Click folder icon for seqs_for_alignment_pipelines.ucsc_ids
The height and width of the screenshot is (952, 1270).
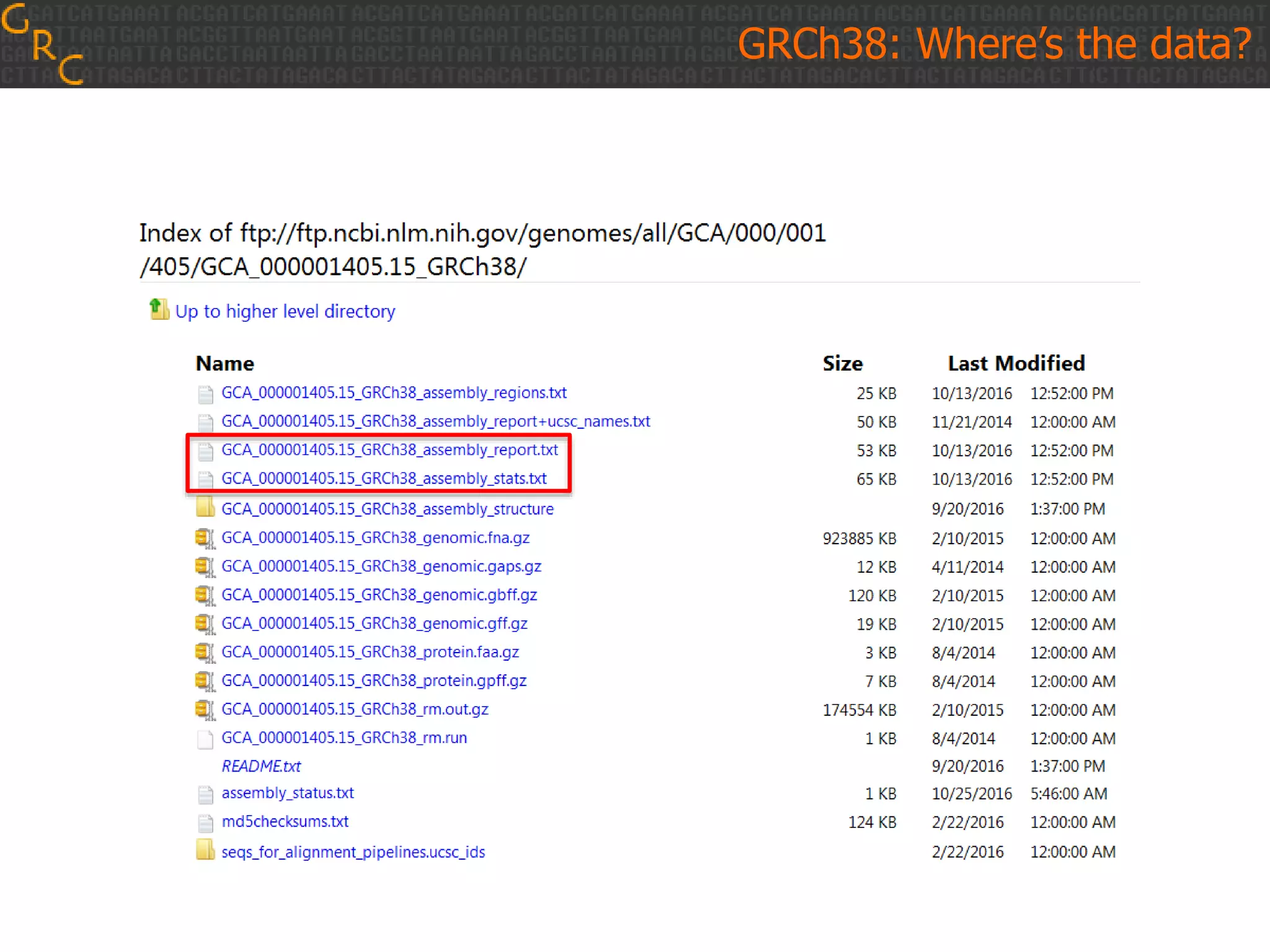click(205, 850)
